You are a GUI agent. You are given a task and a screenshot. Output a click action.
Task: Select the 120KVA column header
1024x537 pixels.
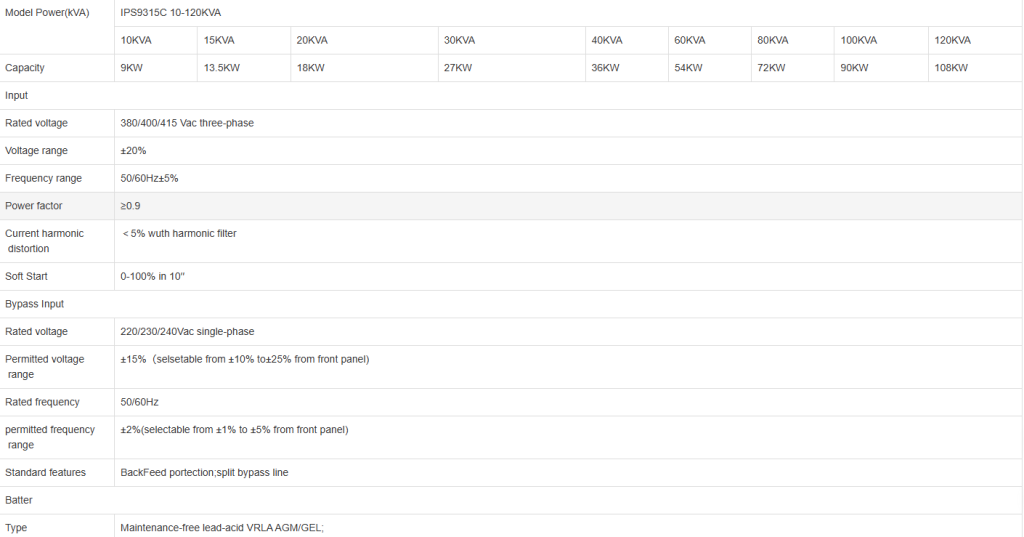tap(952, 40)
